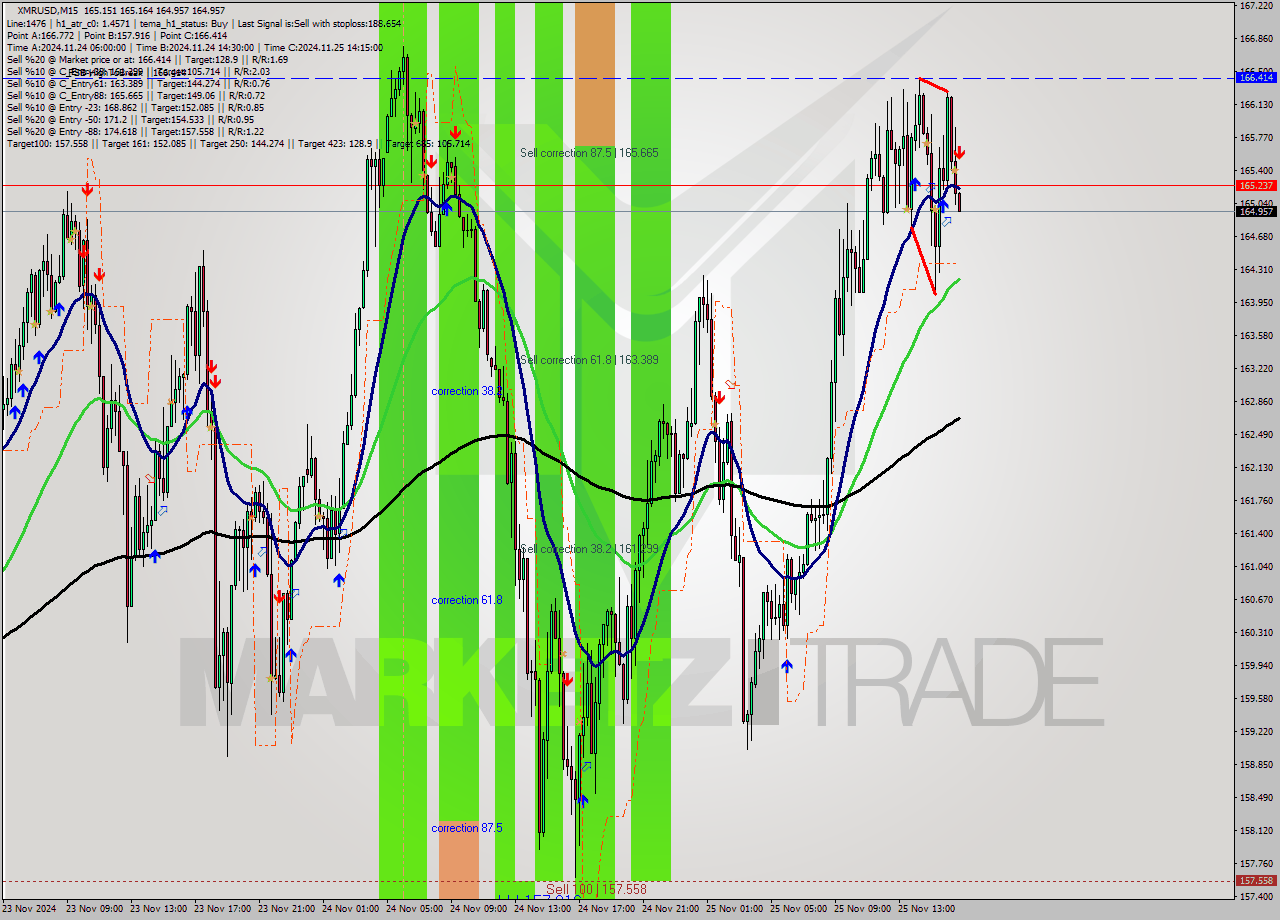Click the blue 'correction 87.5' label
This screenshot has height=920, width=1280.
click(x=467, y=828)
